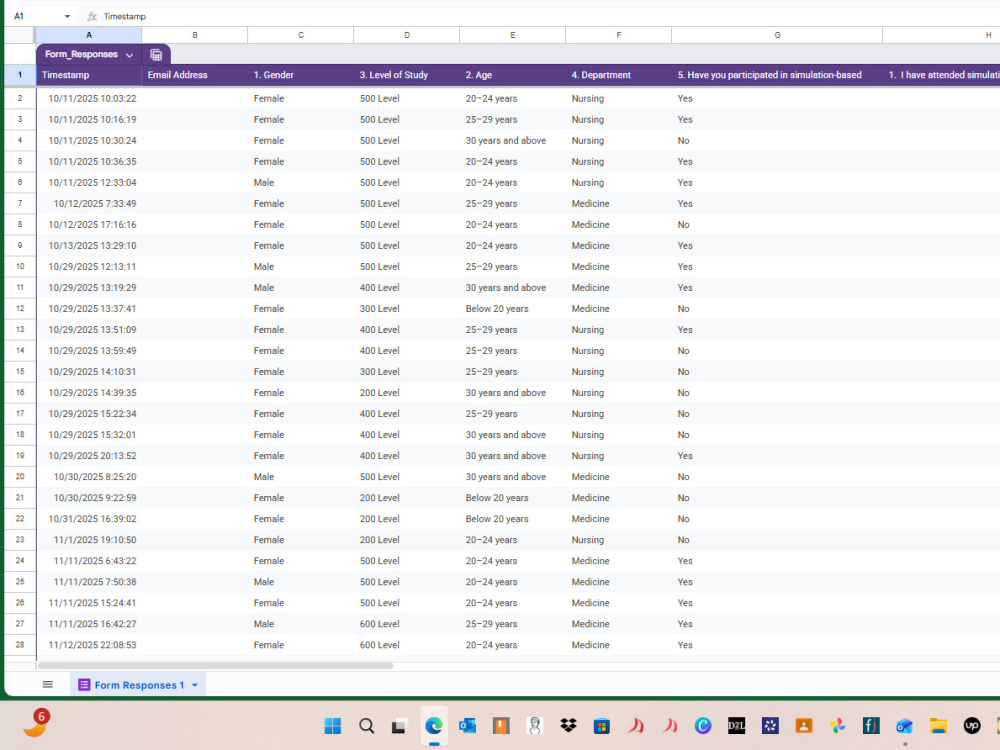Click the formula bar showing Timestamp
This screenshot has width=1000, height=750.
548,17
